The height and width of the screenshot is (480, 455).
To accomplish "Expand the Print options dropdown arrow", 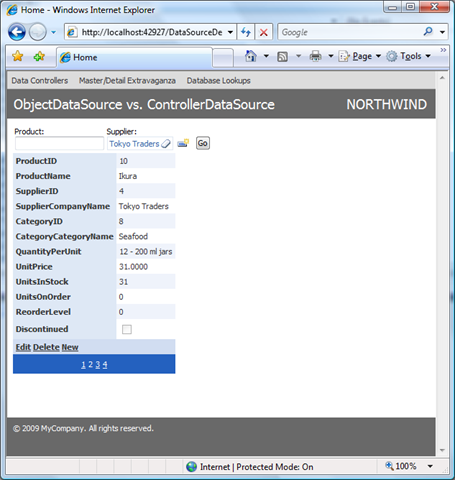I will [331, 56].
